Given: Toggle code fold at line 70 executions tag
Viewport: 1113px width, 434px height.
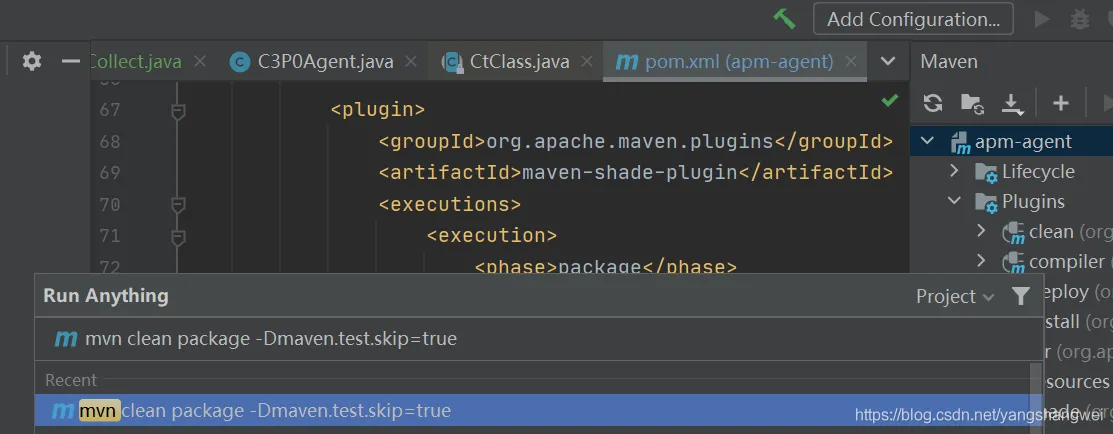Looking at the screenshot, I should [178, 205].
